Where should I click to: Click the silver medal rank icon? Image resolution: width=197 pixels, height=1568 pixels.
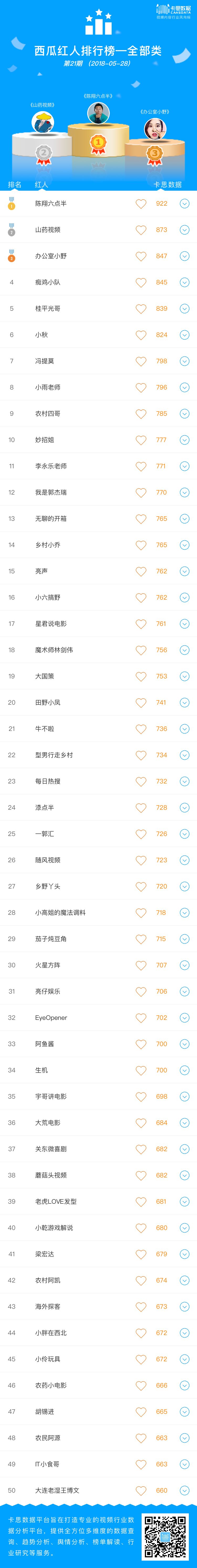tap(12, 230)
